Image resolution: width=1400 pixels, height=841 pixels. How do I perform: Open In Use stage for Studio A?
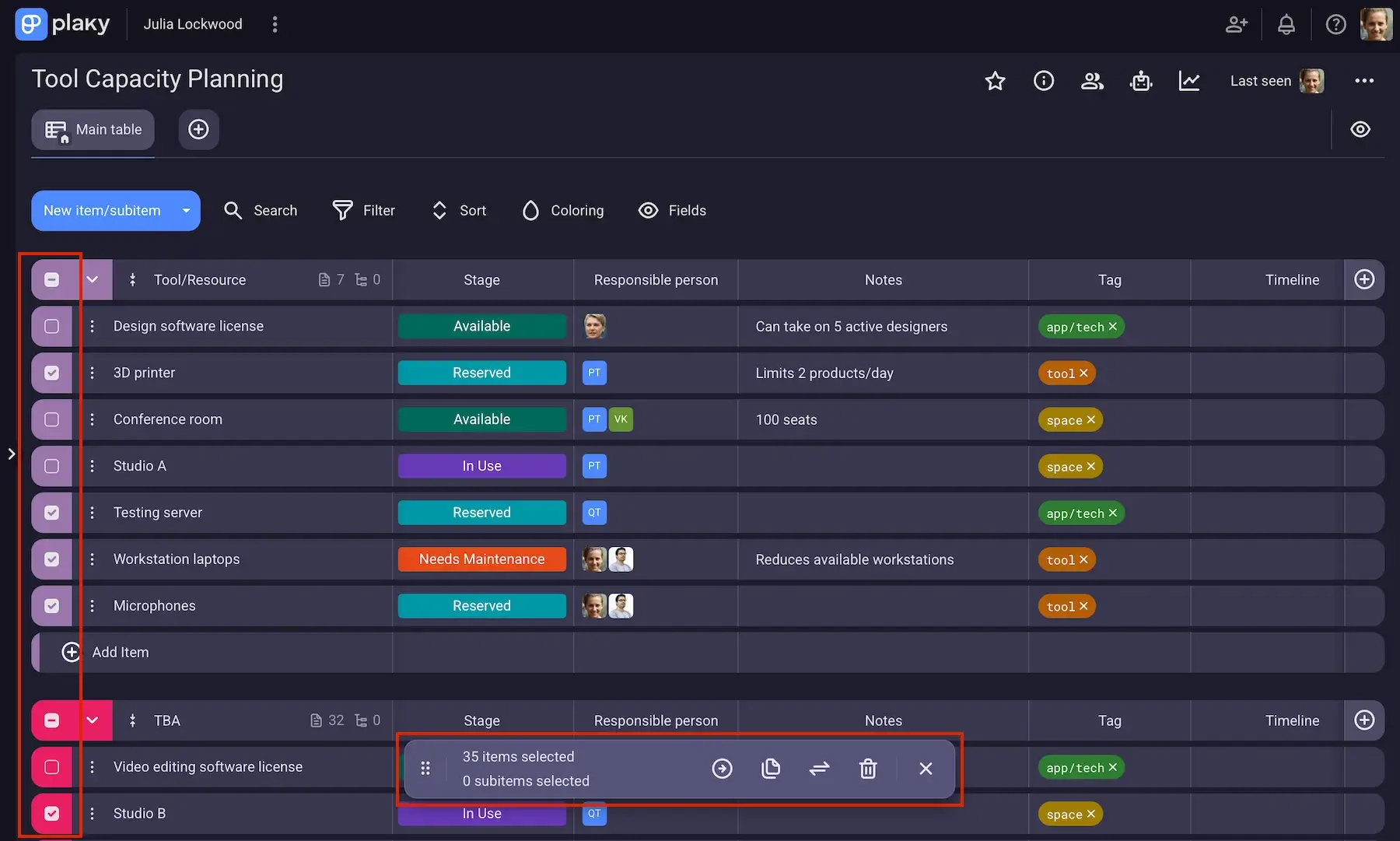pyautogui.click(x=482, y=466)
